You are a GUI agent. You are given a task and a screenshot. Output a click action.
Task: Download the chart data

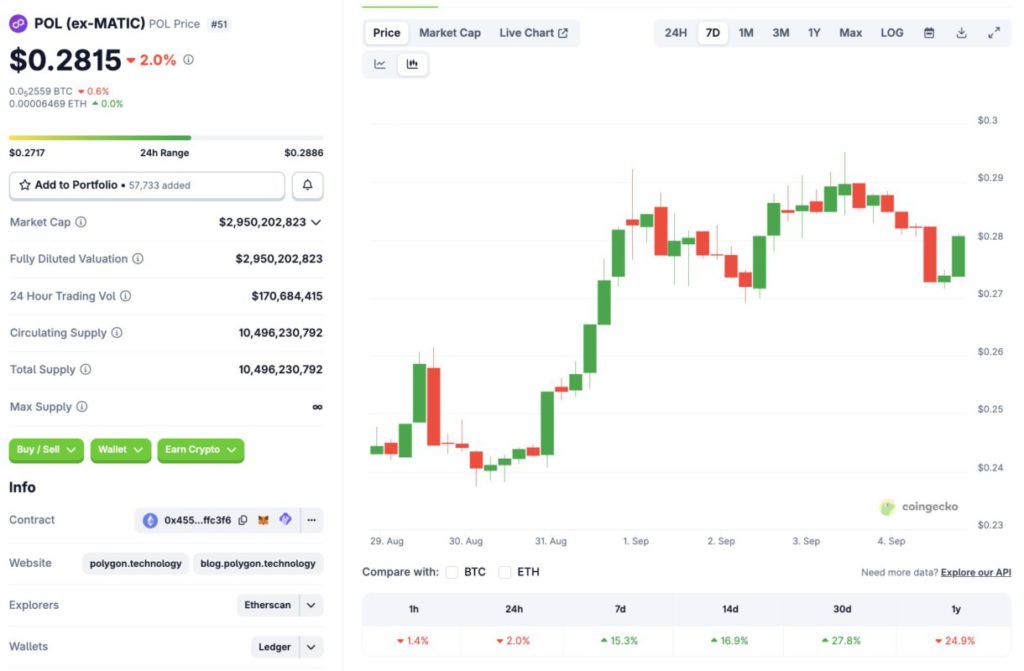pyautogui.click(x=961, y=33)
